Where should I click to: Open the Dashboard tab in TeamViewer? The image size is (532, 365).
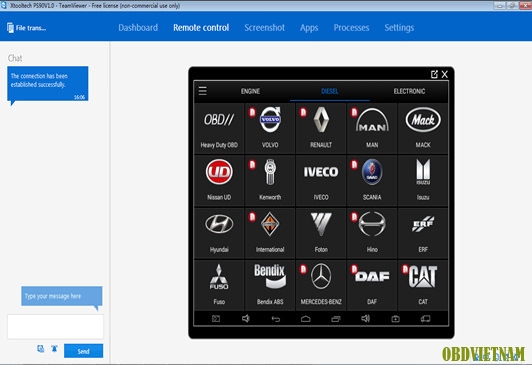138,27
